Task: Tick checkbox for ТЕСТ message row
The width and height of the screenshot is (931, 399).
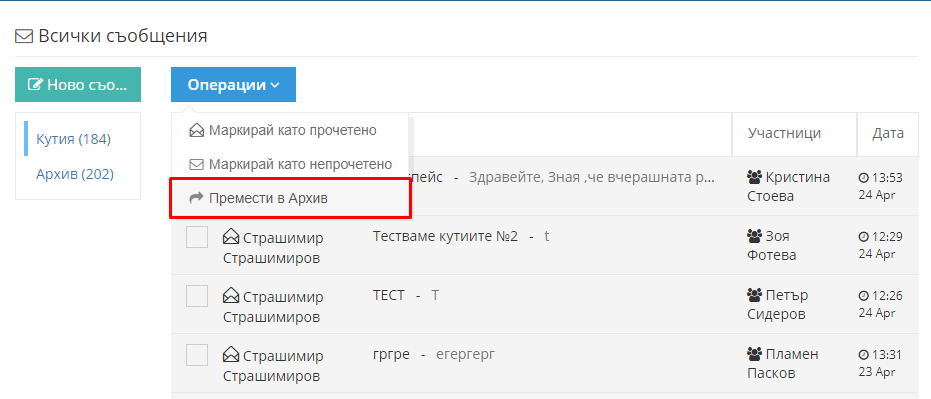Action: pos(197,296)
